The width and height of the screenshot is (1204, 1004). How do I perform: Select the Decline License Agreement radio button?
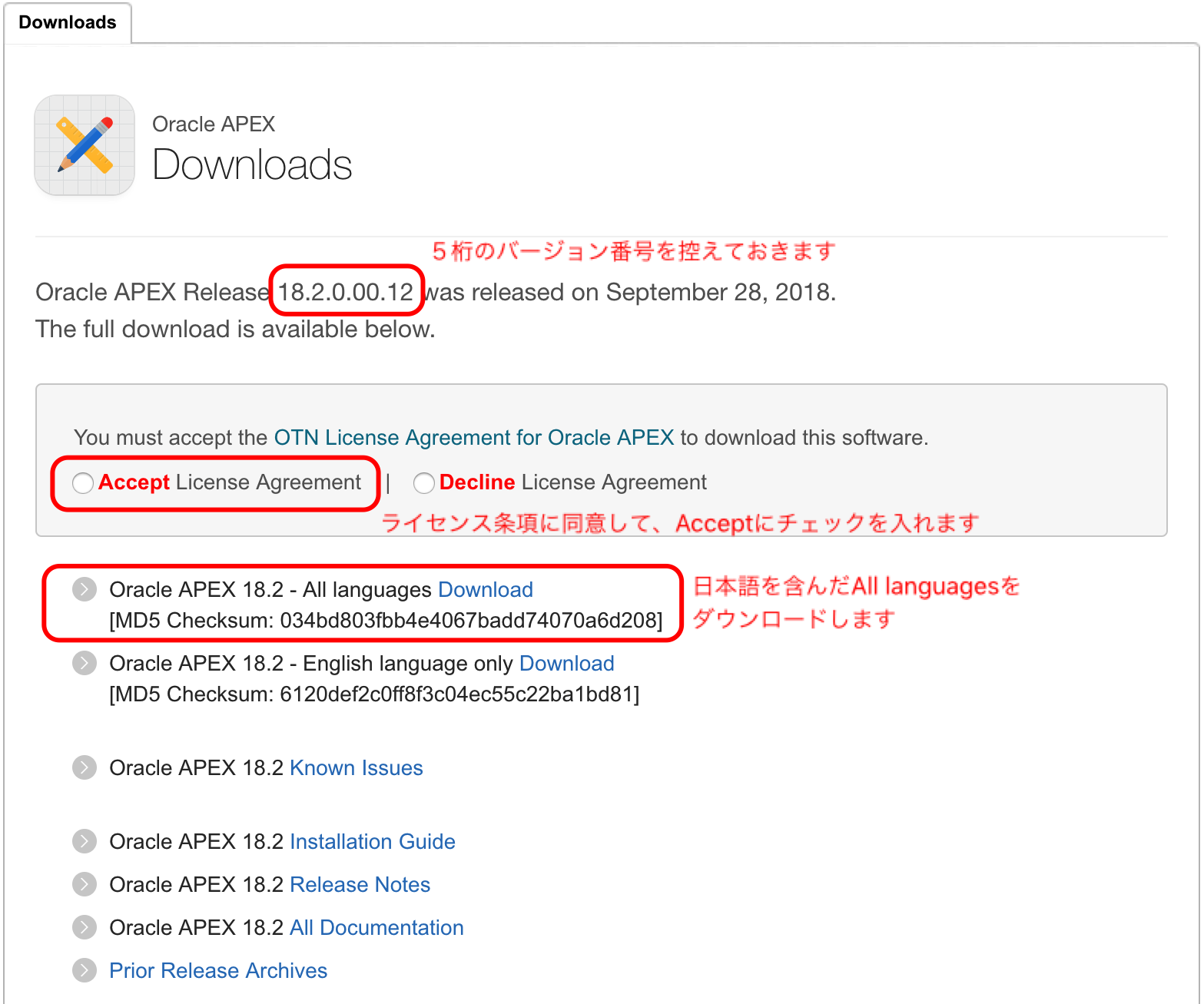point(424,483)
